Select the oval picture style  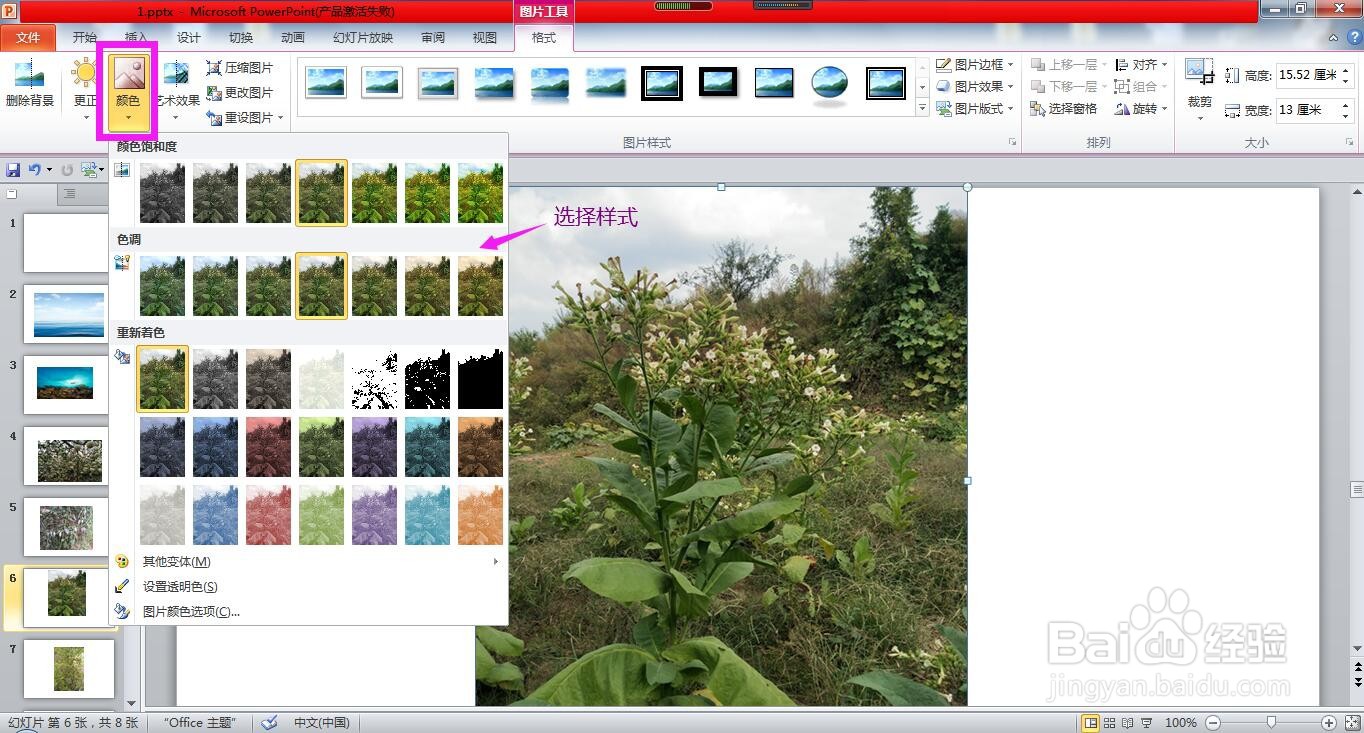click(830, 83)
